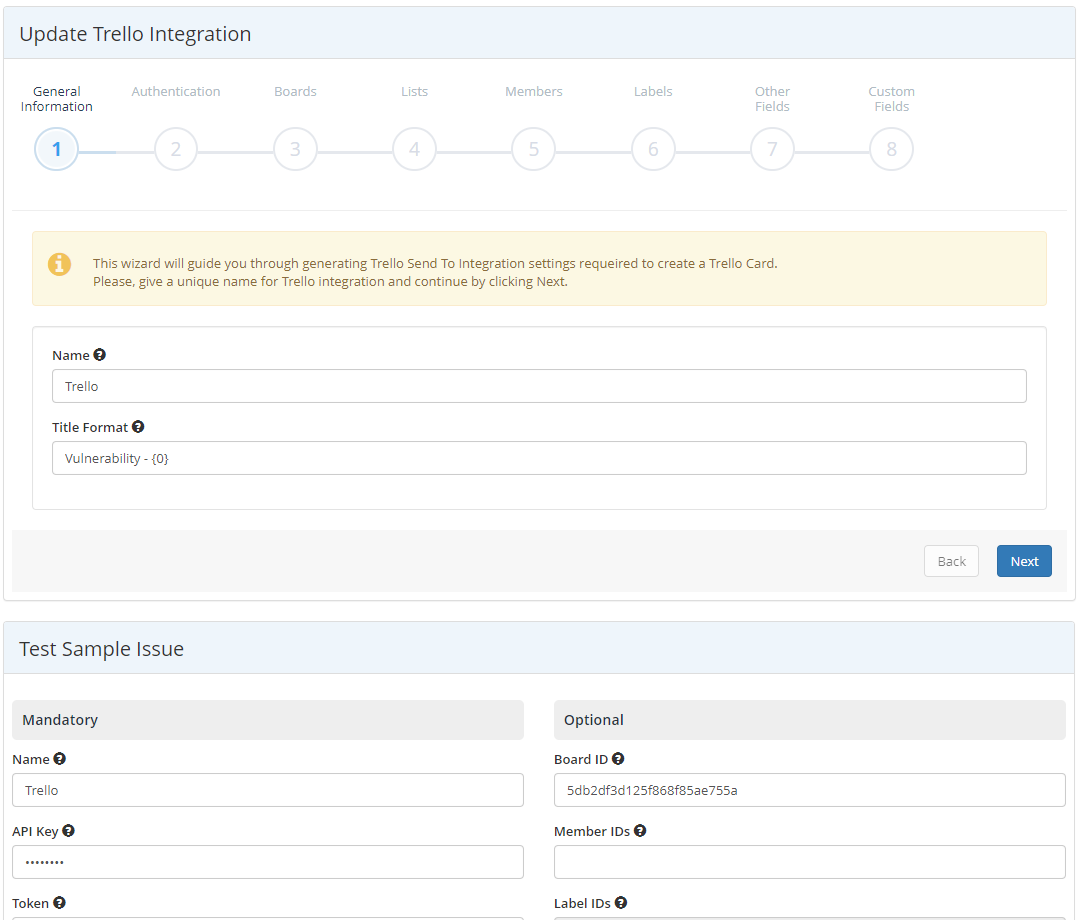The height and width of the screenshot is (920, 1080).
Task: Click into the Board ID field
Action: click(x=809, y=790)
